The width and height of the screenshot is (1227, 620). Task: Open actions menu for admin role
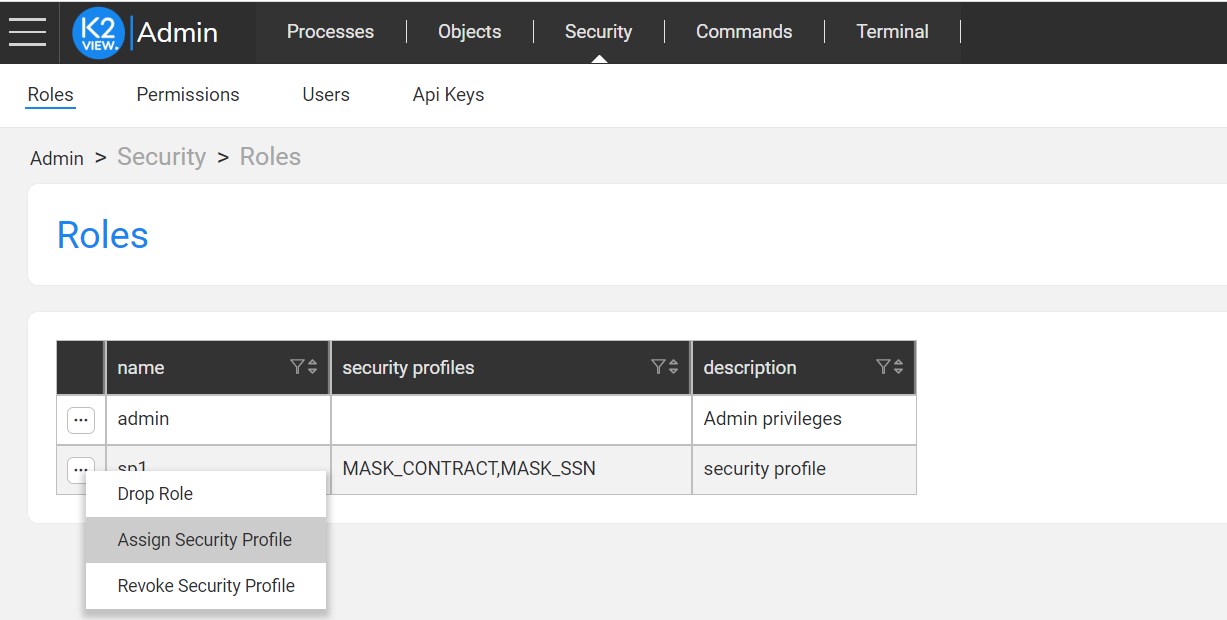click(x=81, y=420)
